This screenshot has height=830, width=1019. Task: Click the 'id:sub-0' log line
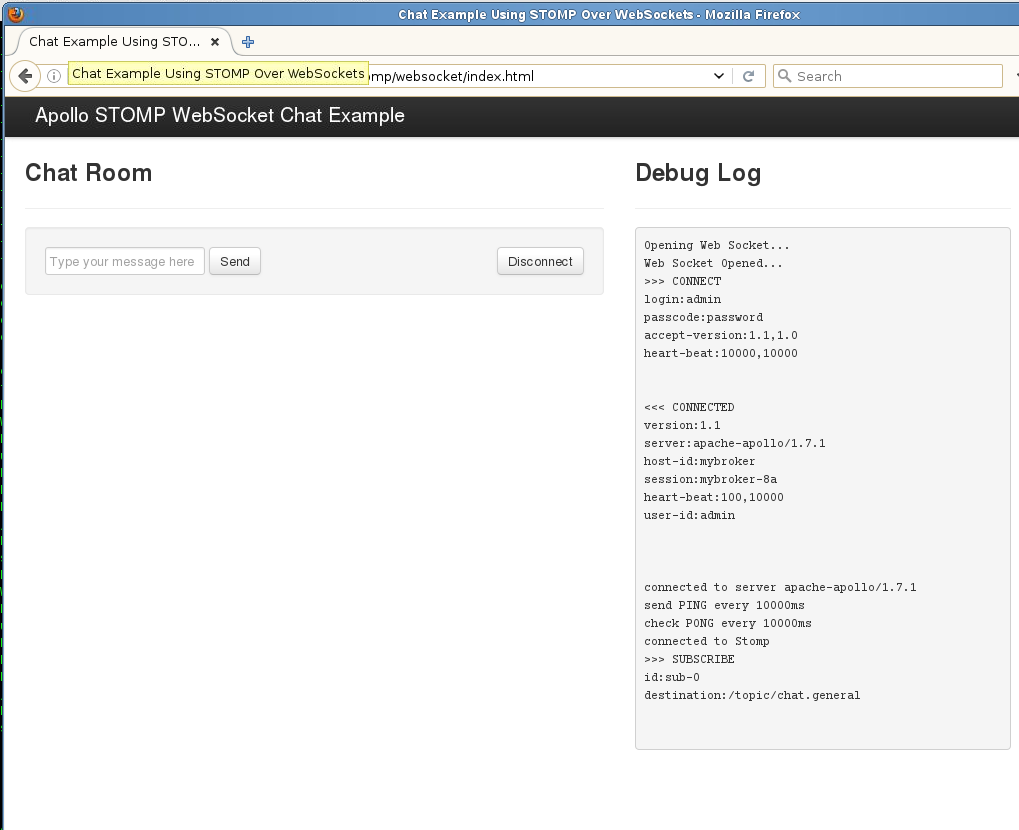[672, 677]
